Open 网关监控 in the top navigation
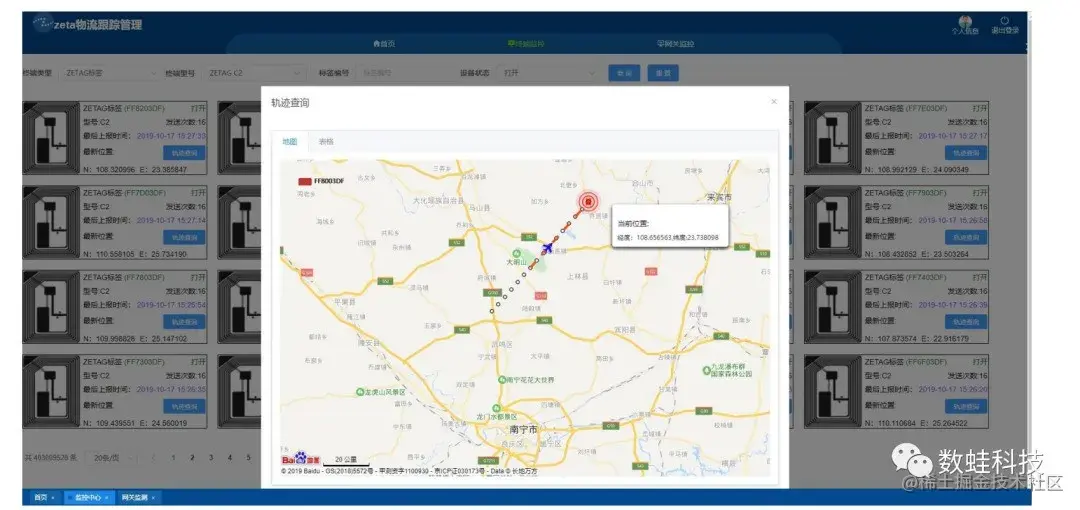This screenshot has width=1080, height=510. pos(675,44)
